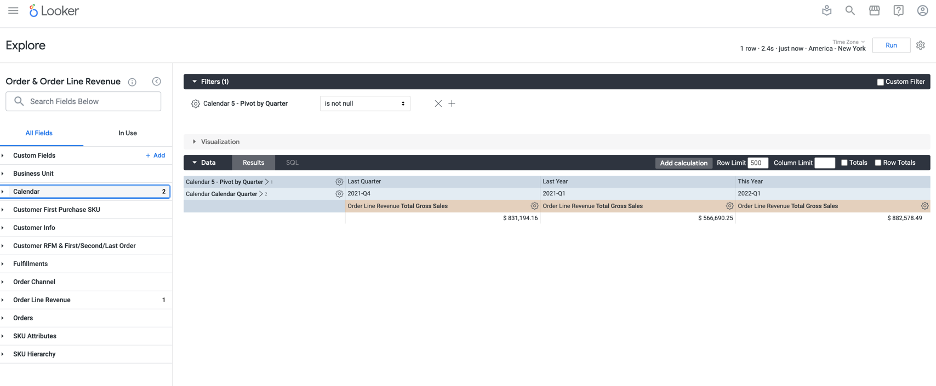
Task: Click the icon left of the top search icon
Action: click(826, 11)
